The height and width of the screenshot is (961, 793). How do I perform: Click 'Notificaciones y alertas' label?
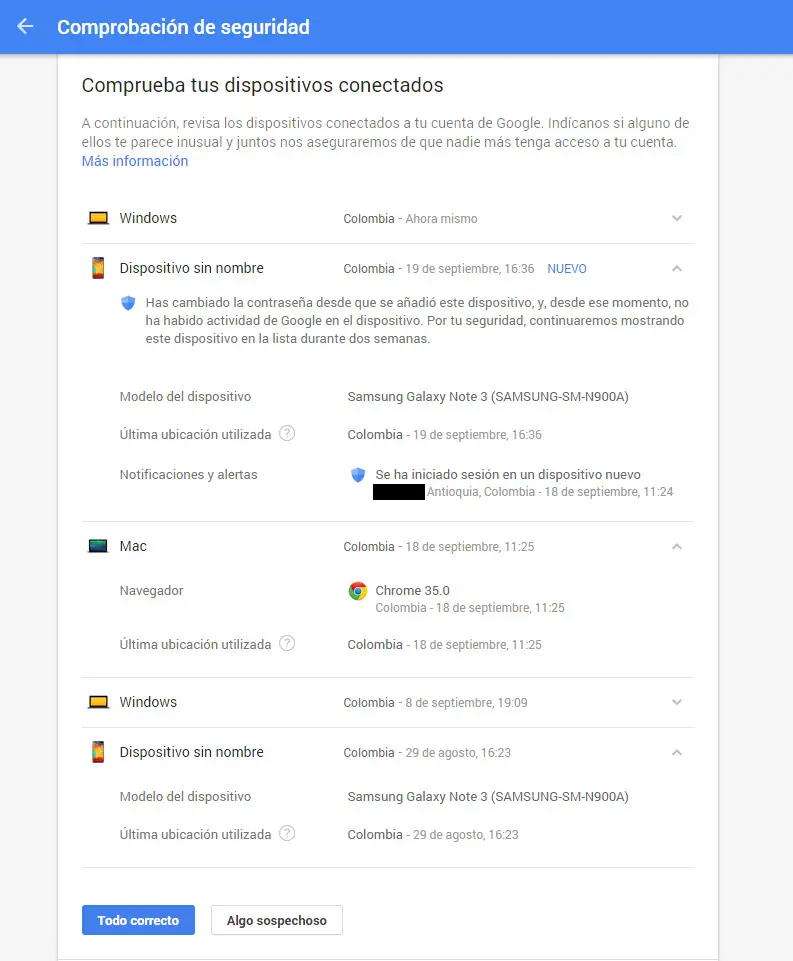[188, 474]
